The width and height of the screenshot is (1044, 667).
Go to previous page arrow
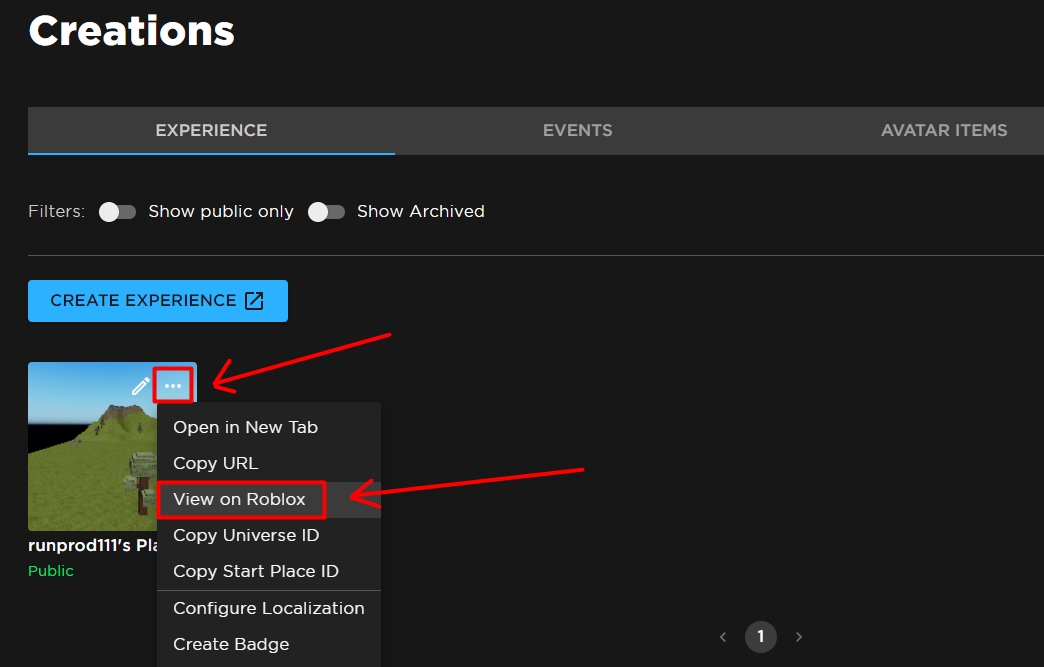[723, 637]
